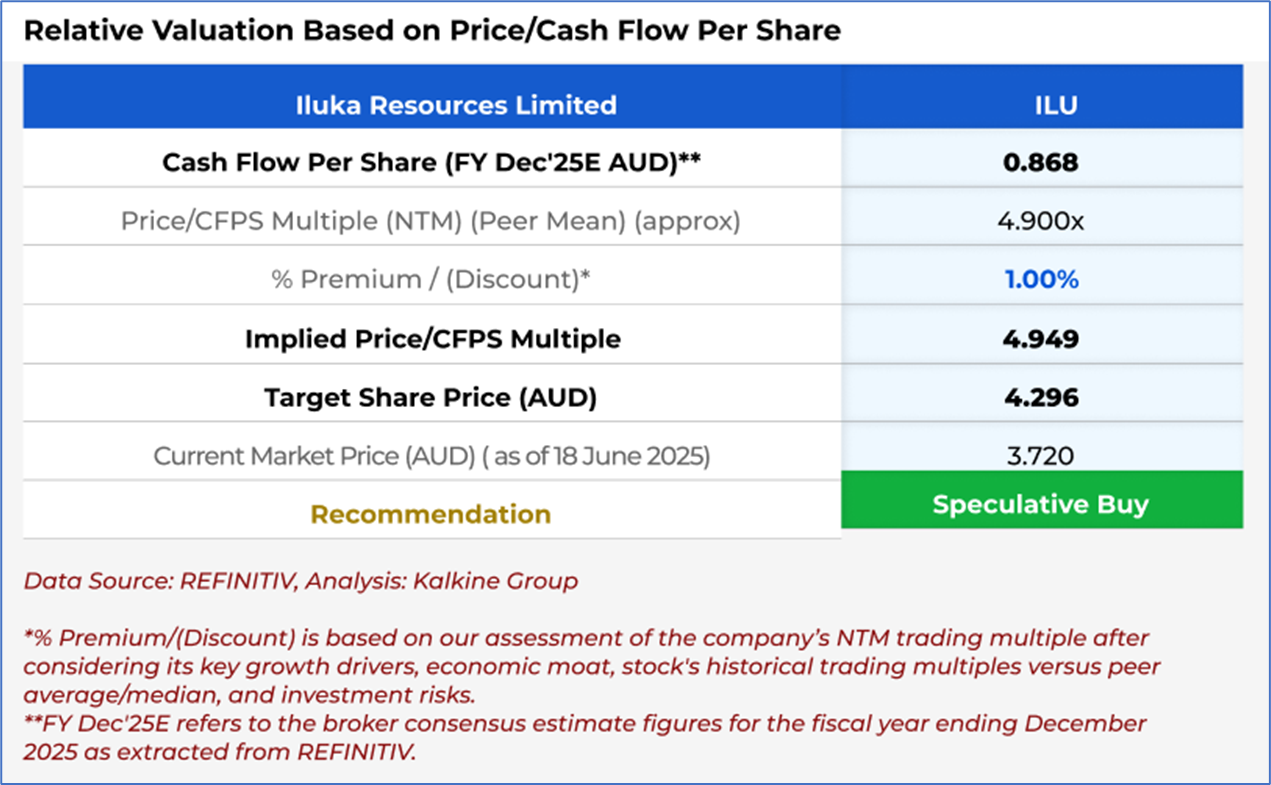The height and width of the screenshot is (785, 1271).
Task: Click the Data Source REFINITIV attribution line
Action: tap(300, 580)
